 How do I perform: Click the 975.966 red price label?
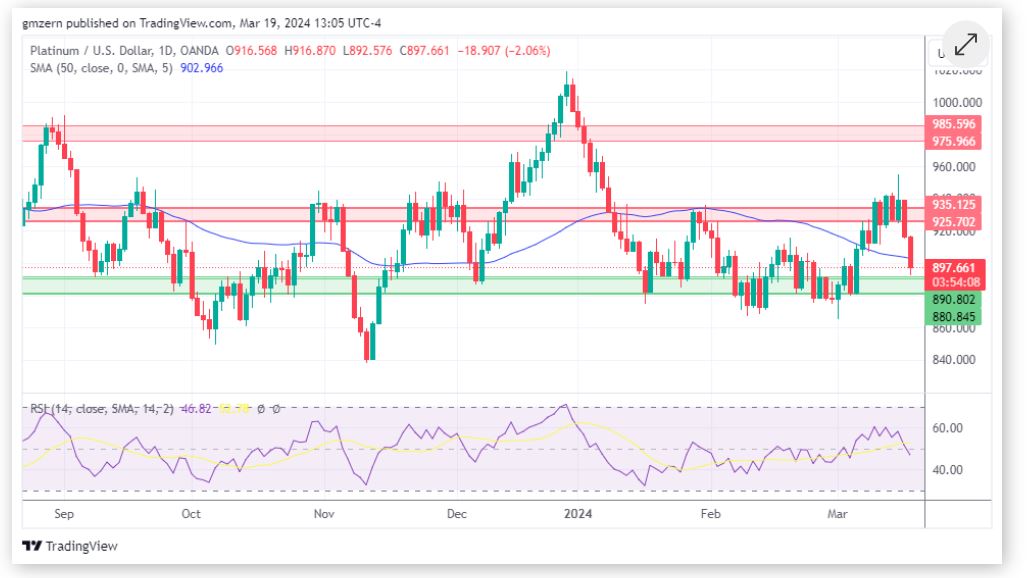pos(953,142)
